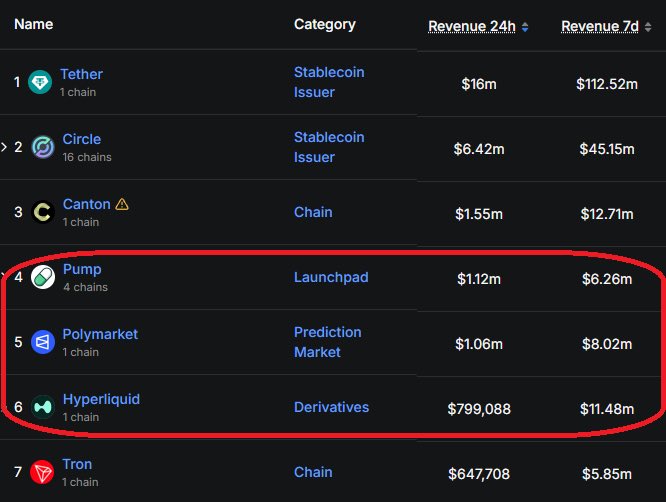This screenshot has height=502, width=666.
Task: Click the Category column header
Action: [325, 25]
